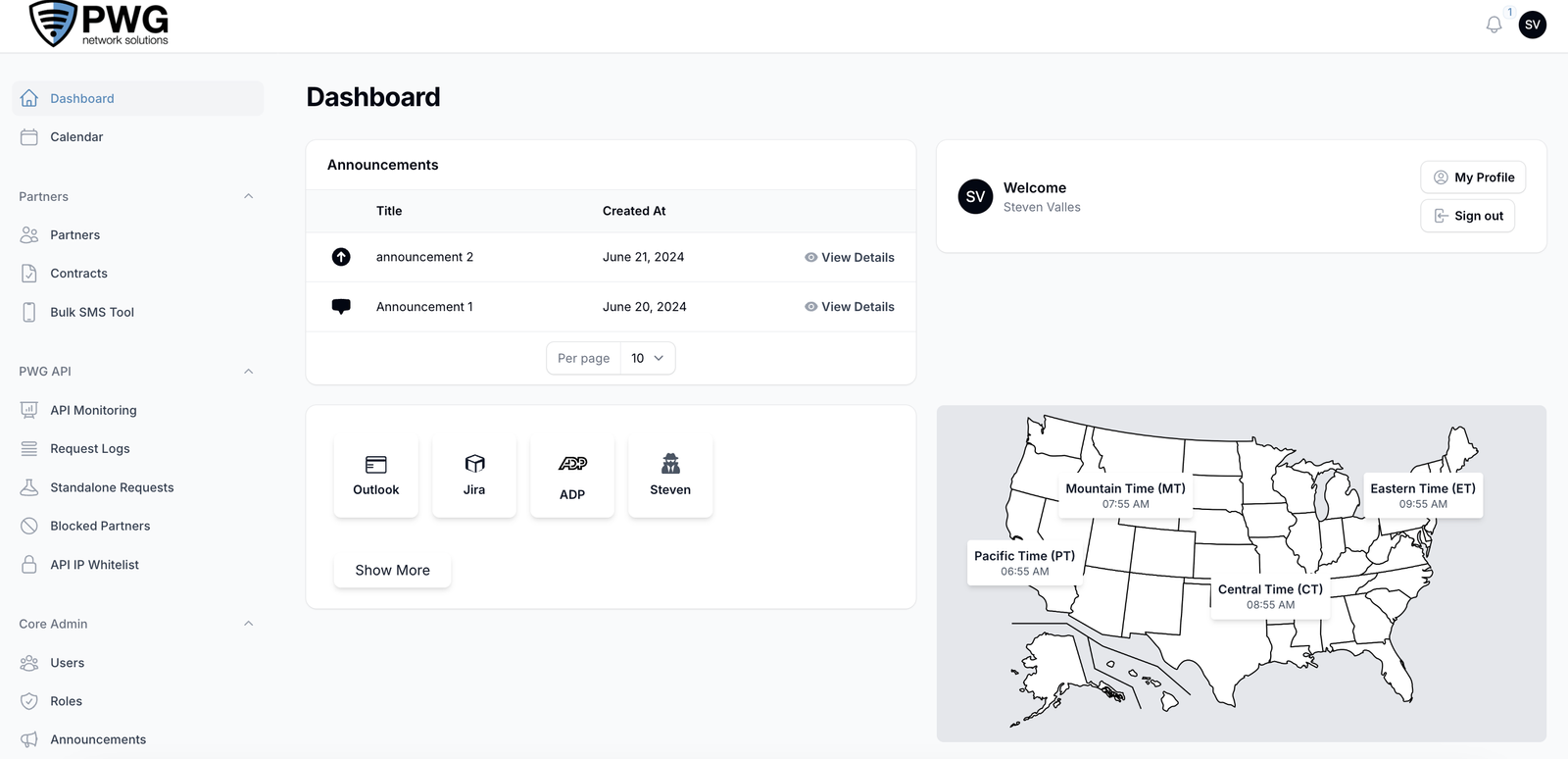Collapse the Partners sidebar section

tap(249, 196)
